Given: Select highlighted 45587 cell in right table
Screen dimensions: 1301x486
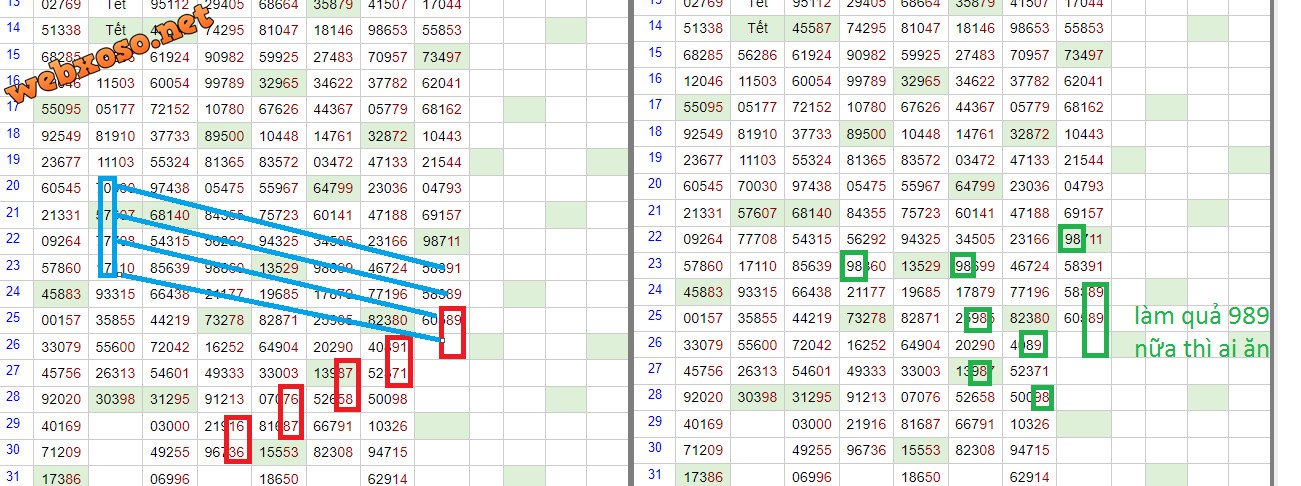Looking at the screenshot, I should [811, 28].
